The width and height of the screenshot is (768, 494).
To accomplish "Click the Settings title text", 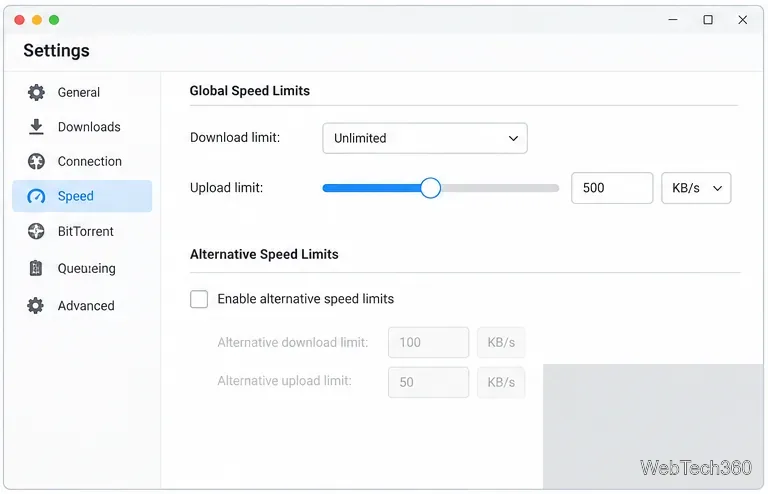I will [56, 50].
